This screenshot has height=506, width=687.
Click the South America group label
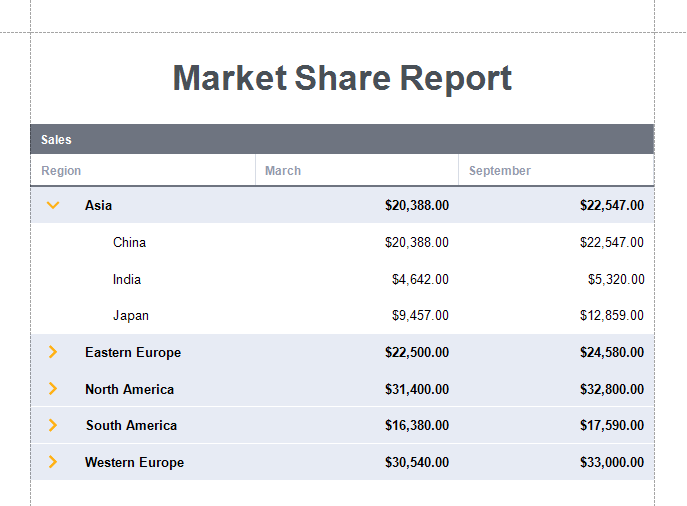pos(131,425)
